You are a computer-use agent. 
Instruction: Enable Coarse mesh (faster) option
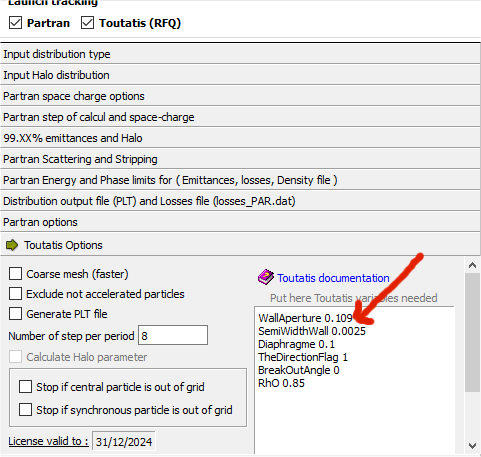[15, 274]
